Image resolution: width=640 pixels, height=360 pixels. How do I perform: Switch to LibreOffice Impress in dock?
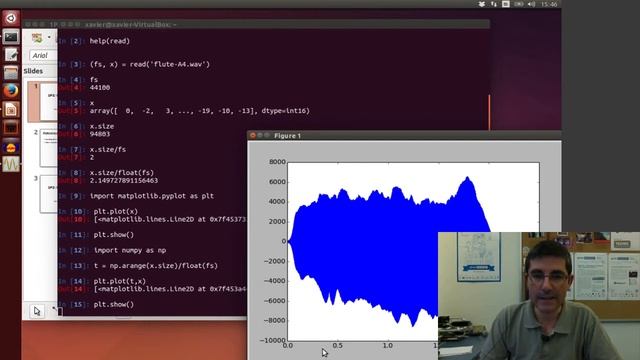11,109
